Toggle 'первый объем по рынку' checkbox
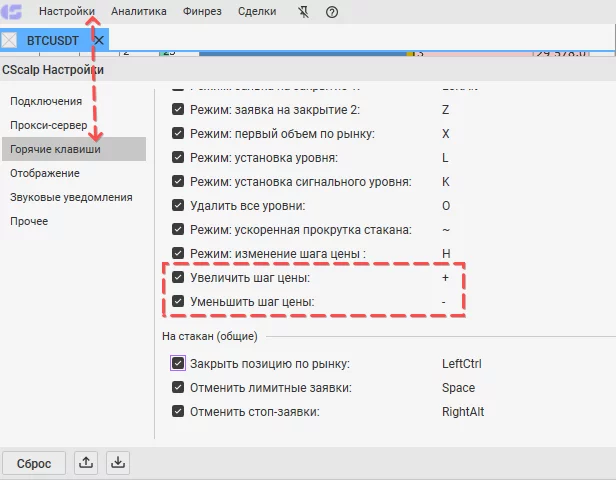 (178, 133)
